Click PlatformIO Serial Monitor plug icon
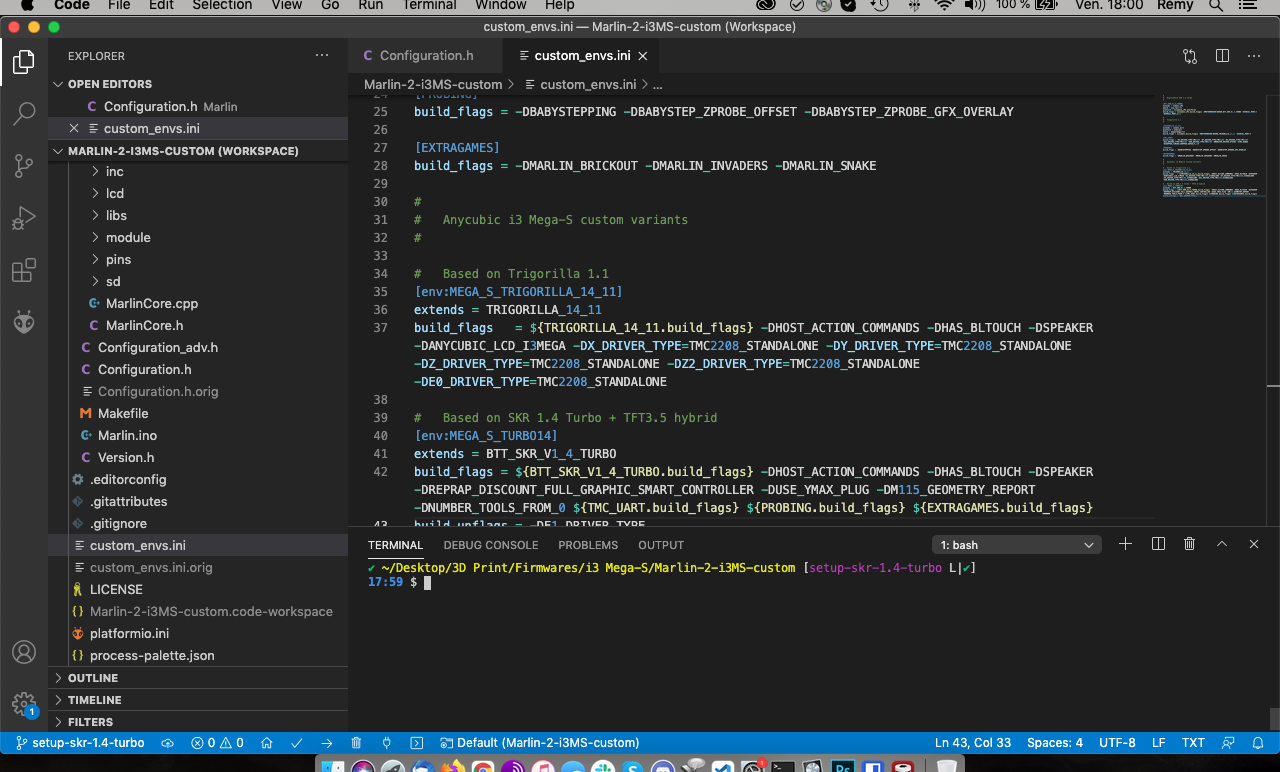The image size is (1280, 772). click(387, 743)
